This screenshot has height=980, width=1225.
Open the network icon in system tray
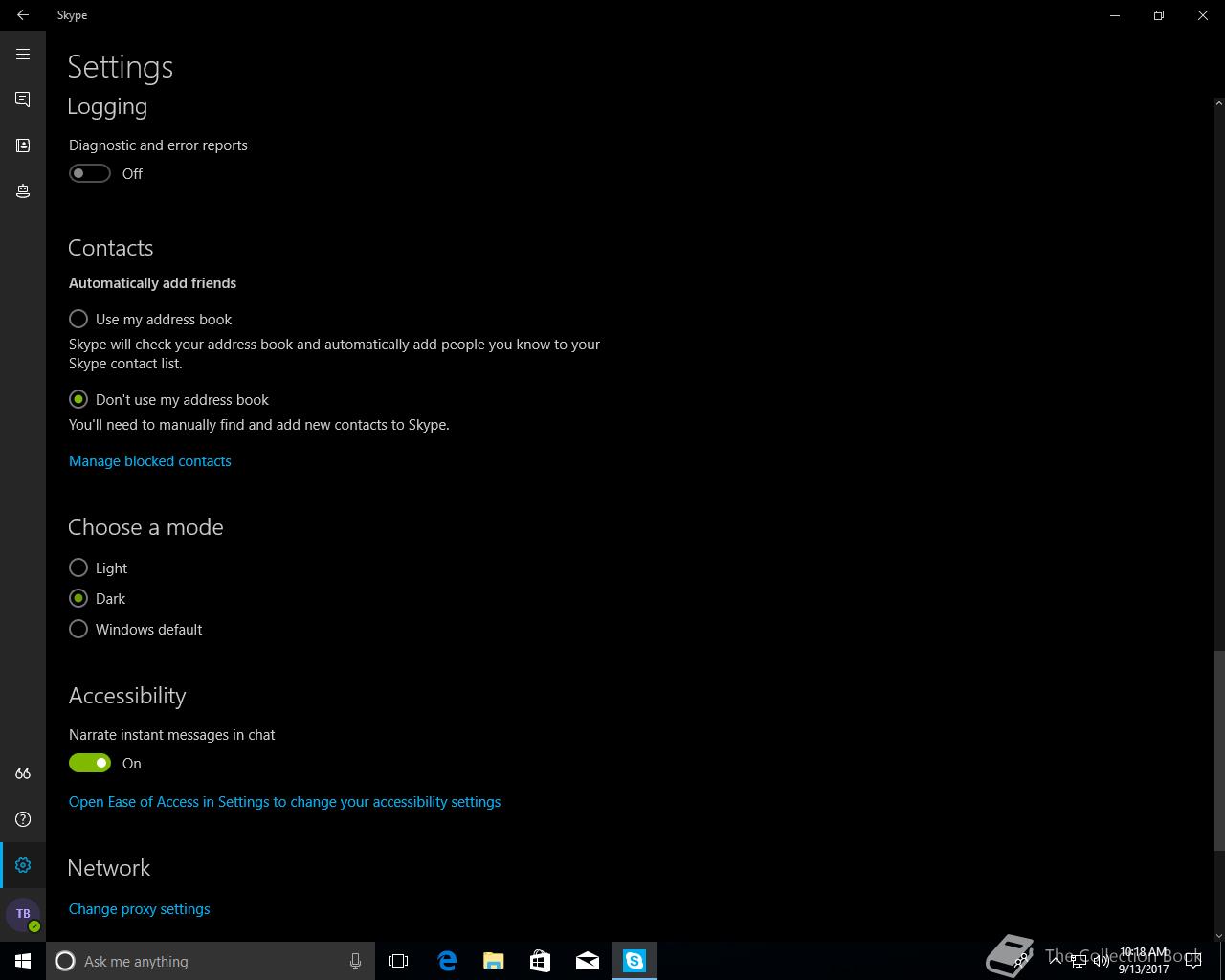pyautogui.click(x=1079, y=961)
